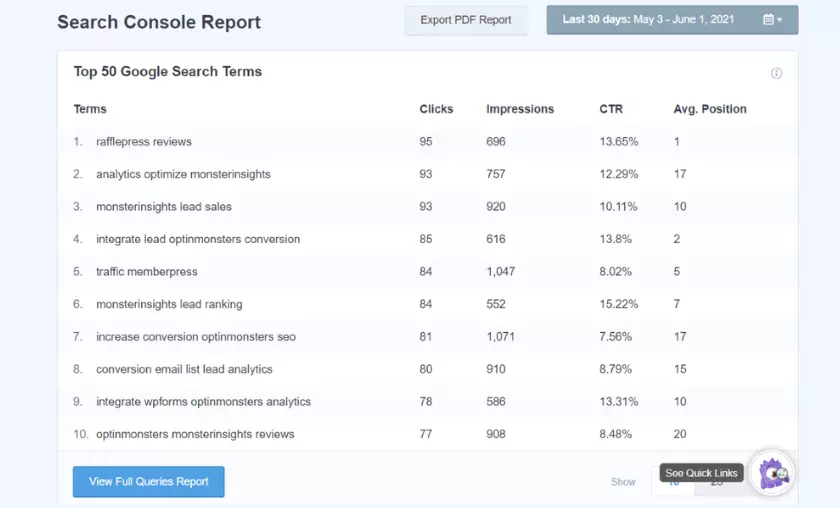Click the 7.56% CTR value
The height and width of the screenshot is (508, 840).
(616, 337)
